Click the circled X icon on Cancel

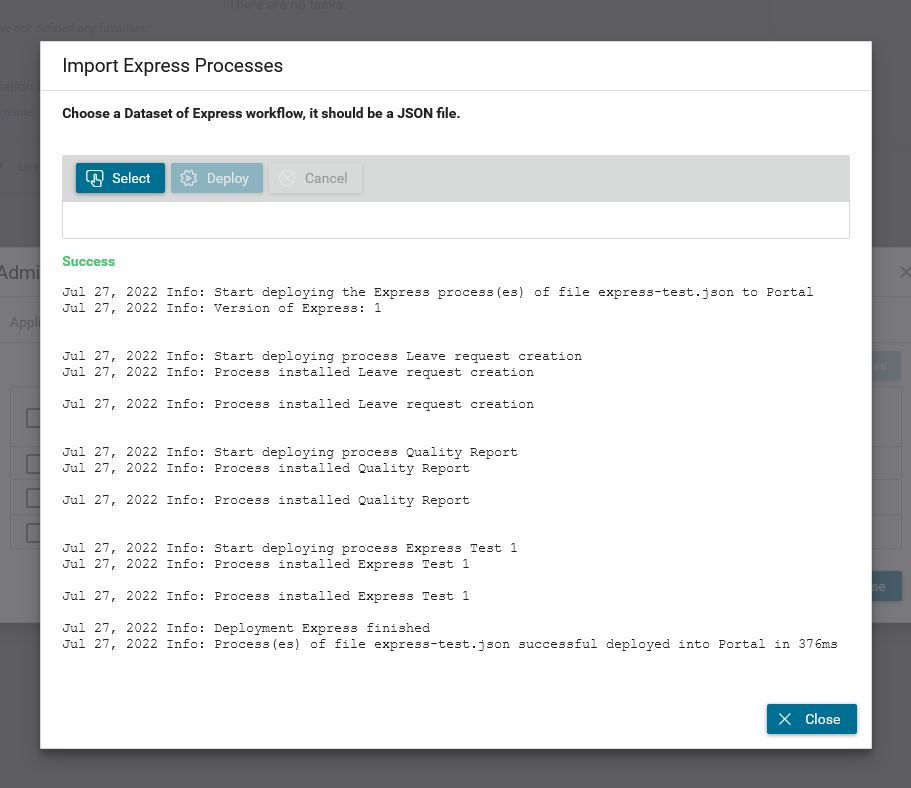287,178
